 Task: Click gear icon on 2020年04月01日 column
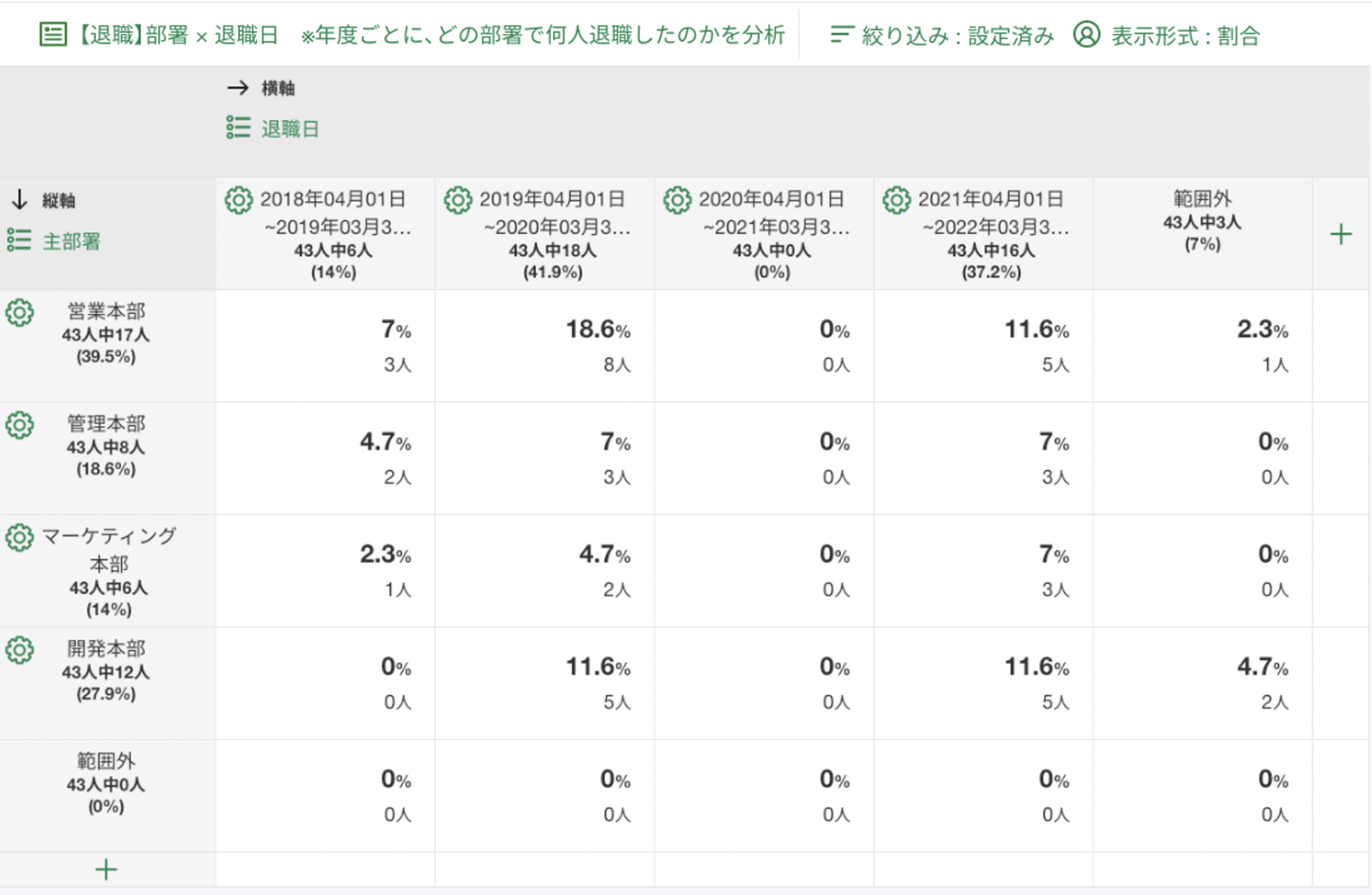point(677,201)
